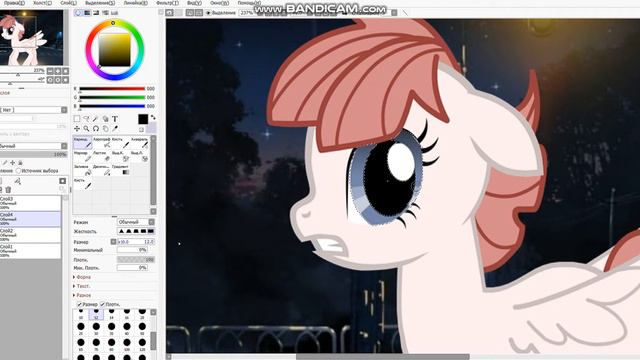The width and height of the screenshot is (640, 360).
Task: Select the Акварель (Watercolor) brush tool
Action: [x=140, y=142]
